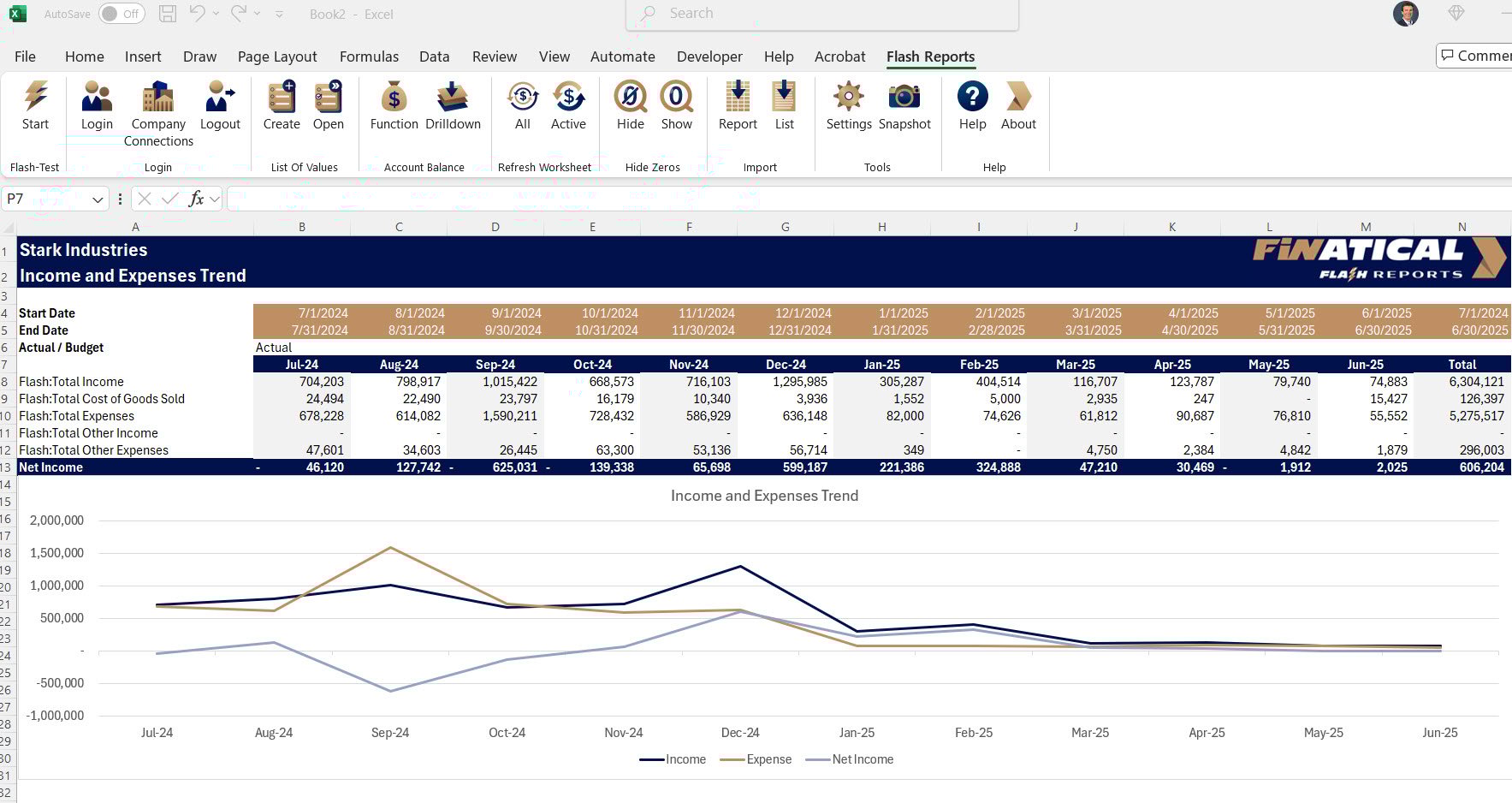
Task: Open the Comments button
Action: (x=1474, y=56)
